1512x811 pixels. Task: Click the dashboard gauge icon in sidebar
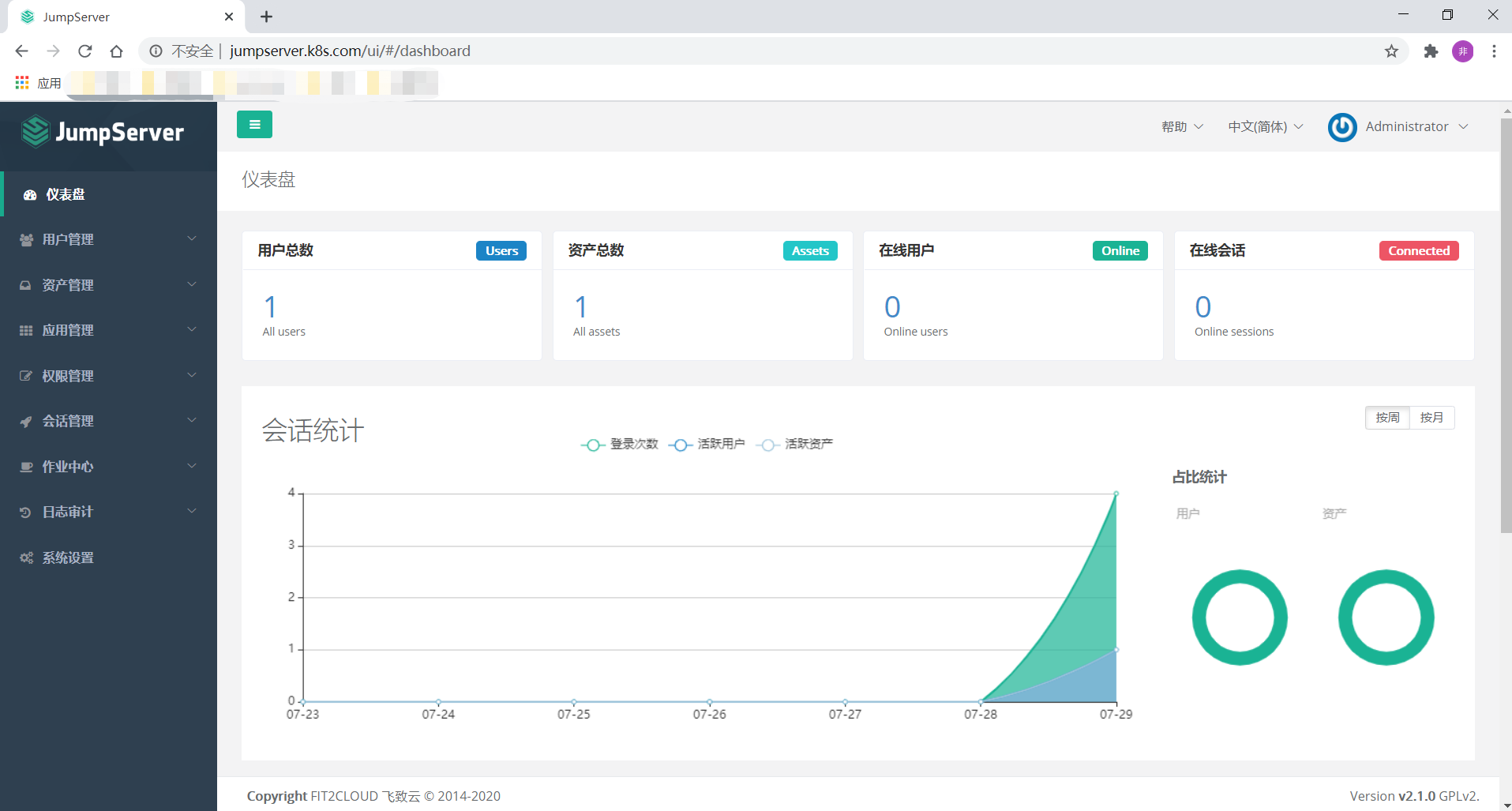[30, 194]
